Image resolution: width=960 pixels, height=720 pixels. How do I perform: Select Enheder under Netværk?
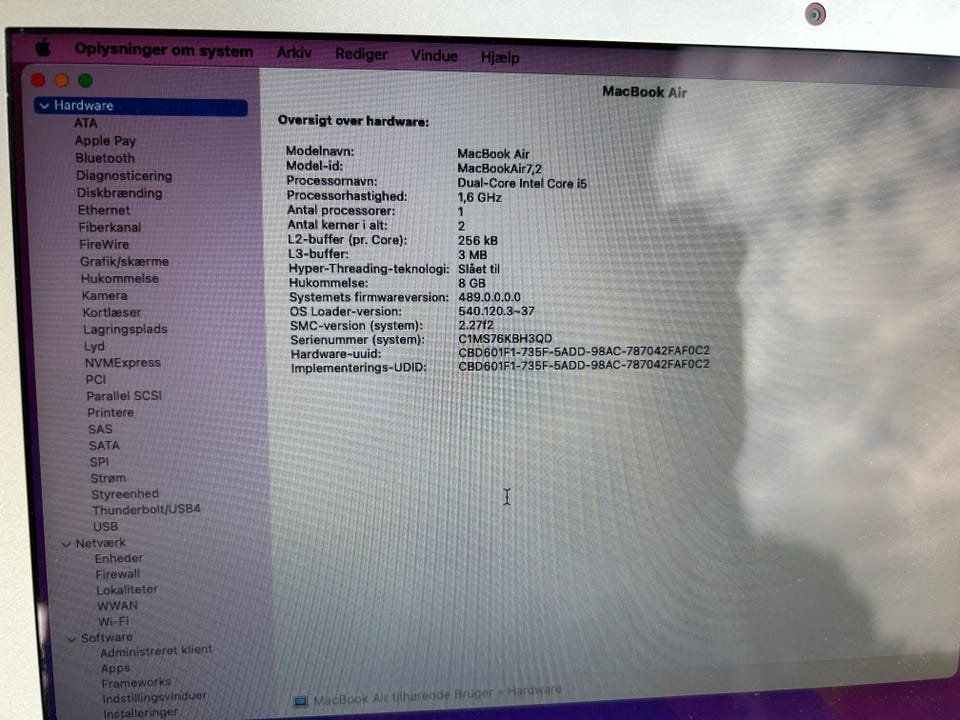pyautogui.click(x=119, y=558)
